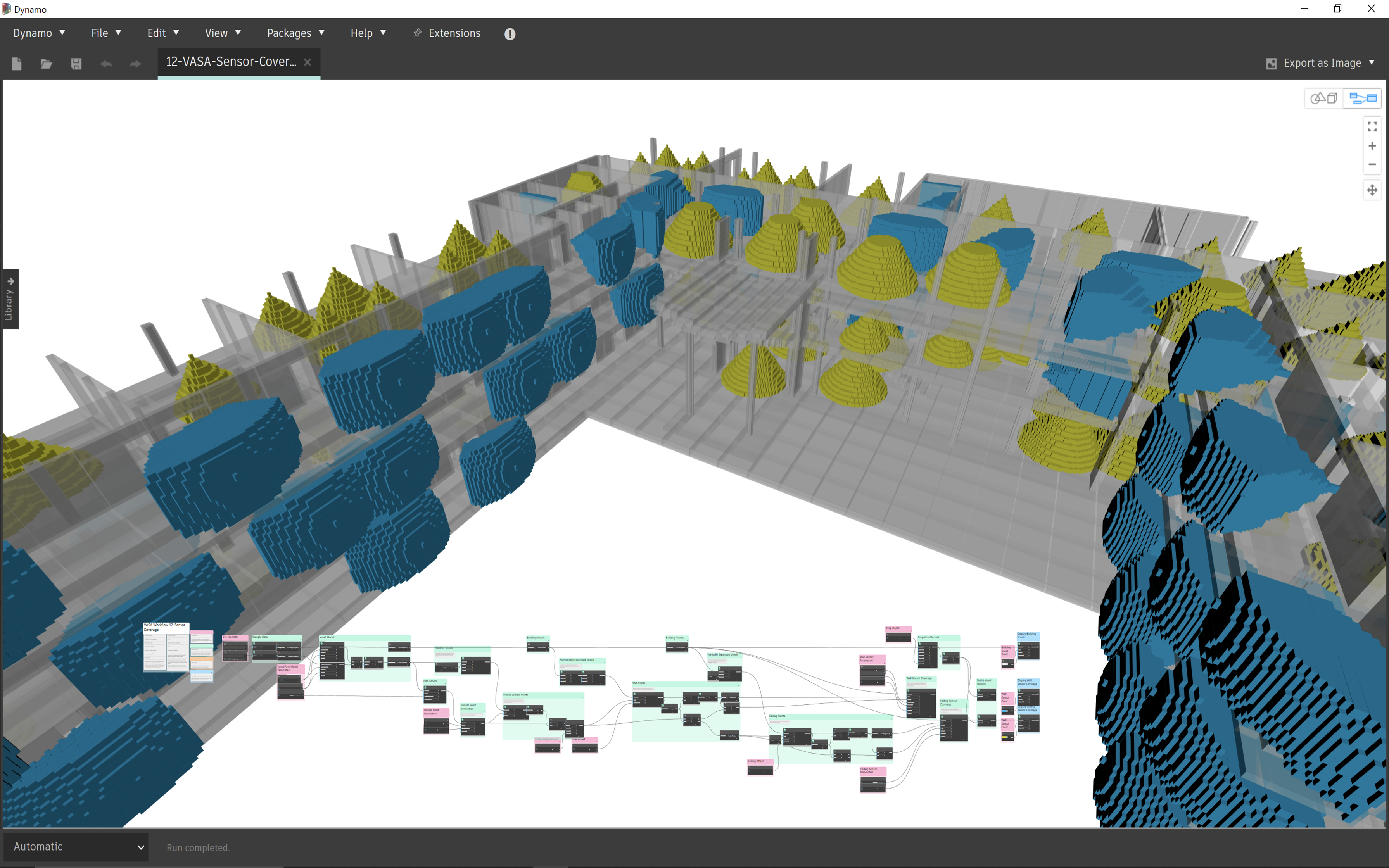Zoom in with the plus icon
The width and height of the screenshot is (1389, 868).
[x=1372, y=146]
